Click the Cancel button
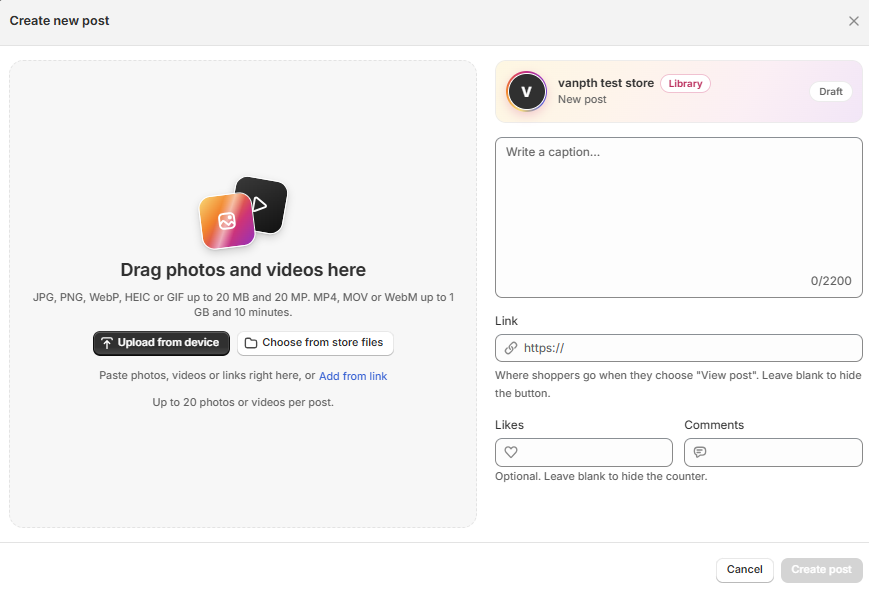The width and height of the screenshot is (869, 593). [x=744, y=570]
